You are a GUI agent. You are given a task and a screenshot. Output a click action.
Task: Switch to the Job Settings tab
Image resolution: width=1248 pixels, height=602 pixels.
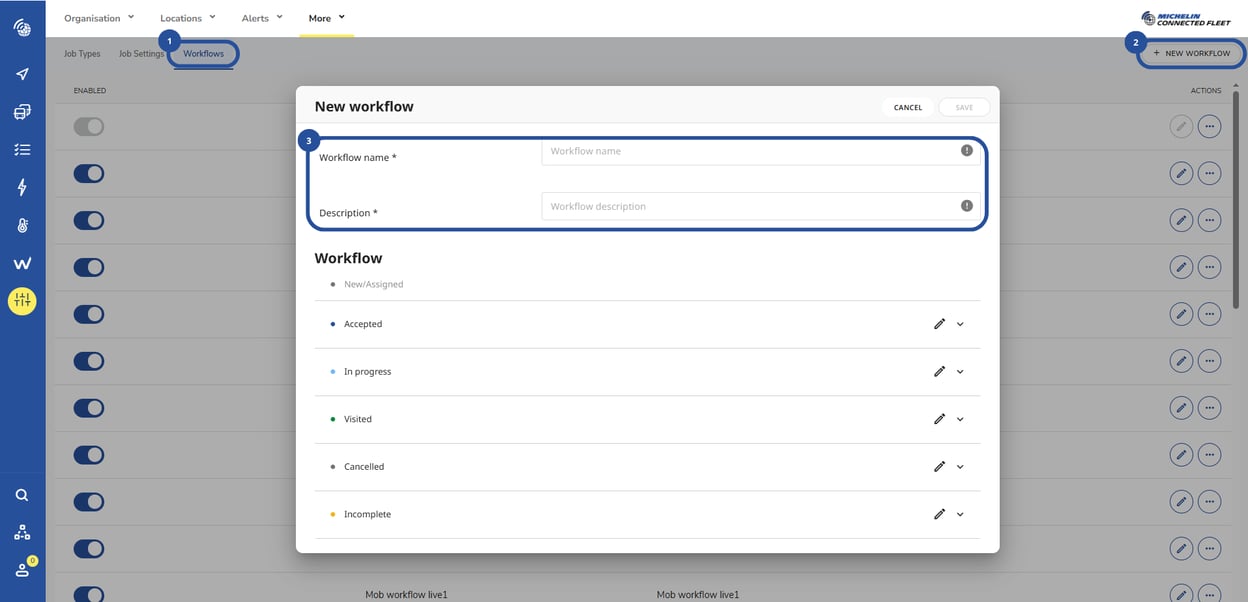(x=141, y=54)
